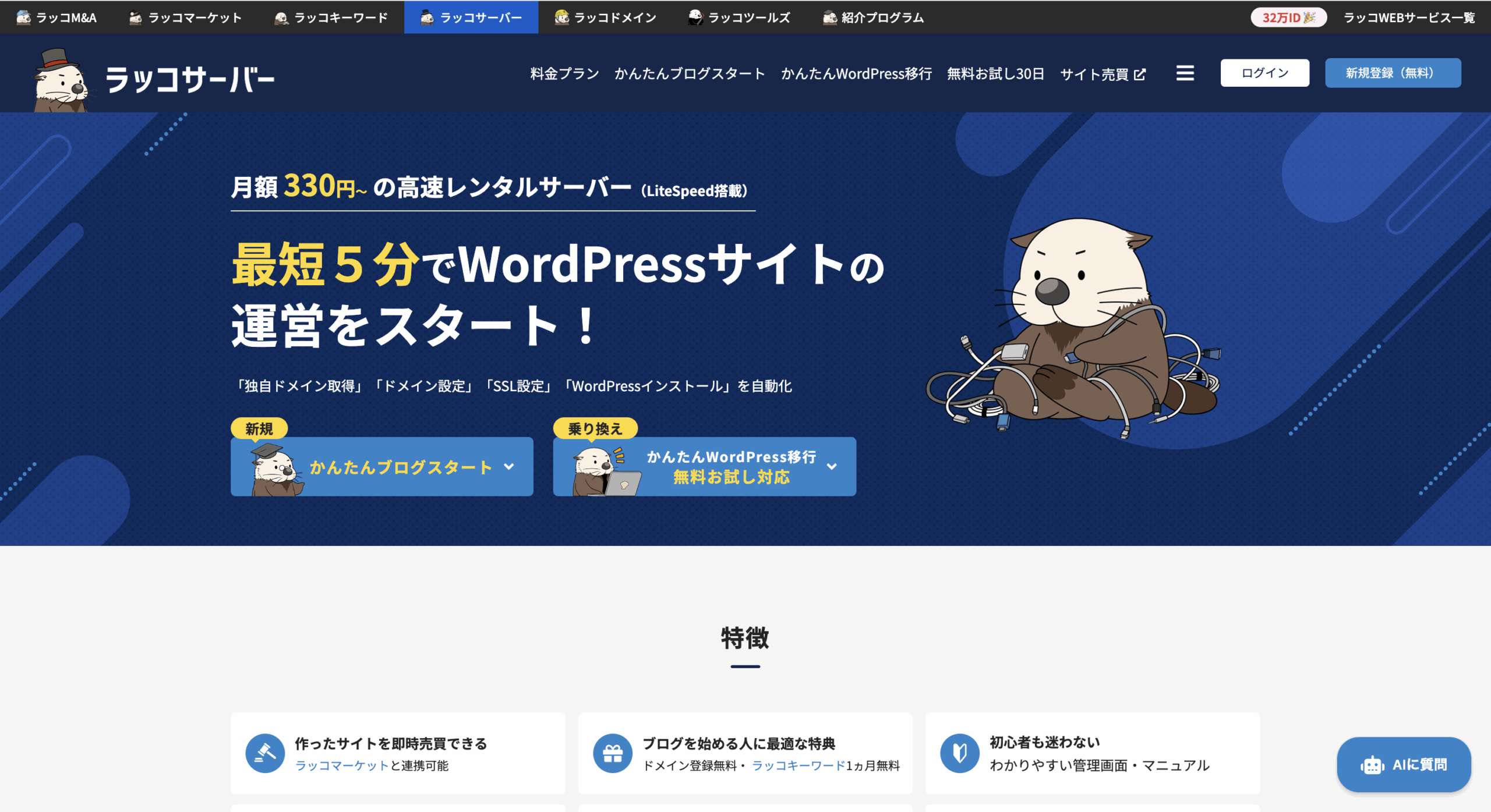Expand the かんたんブログスタート dropdown
1491x812 pixels.
509,467
